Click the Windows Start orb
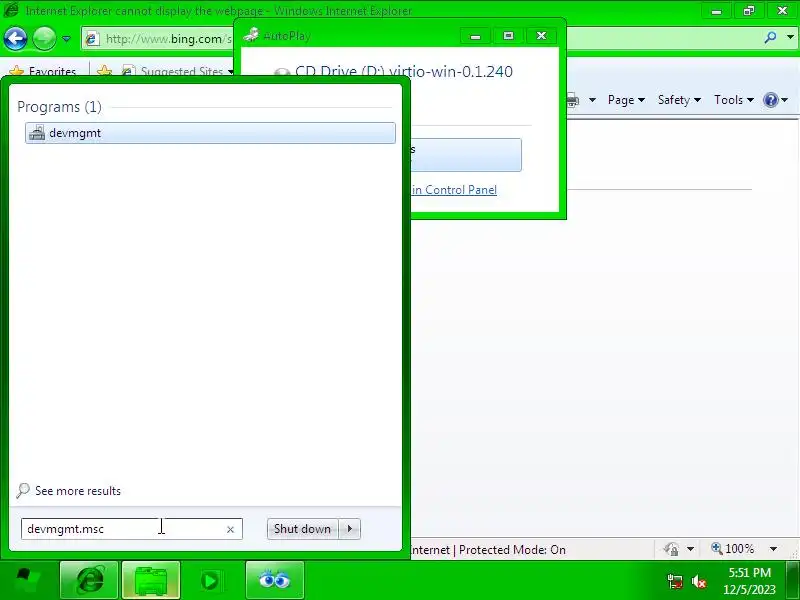 pyautogui.click(x=27, y=580)
